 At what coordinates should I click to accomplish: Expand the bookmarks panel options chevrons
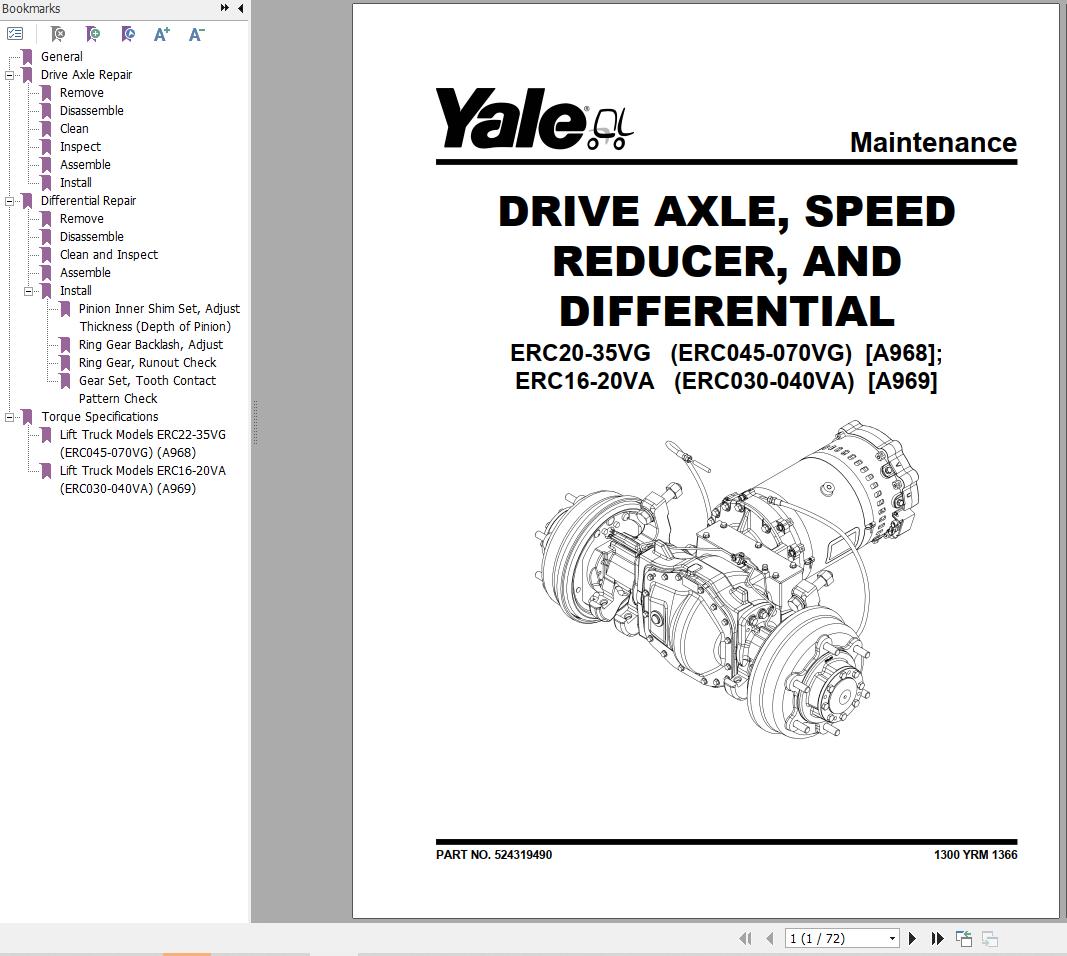coord(225,8)
